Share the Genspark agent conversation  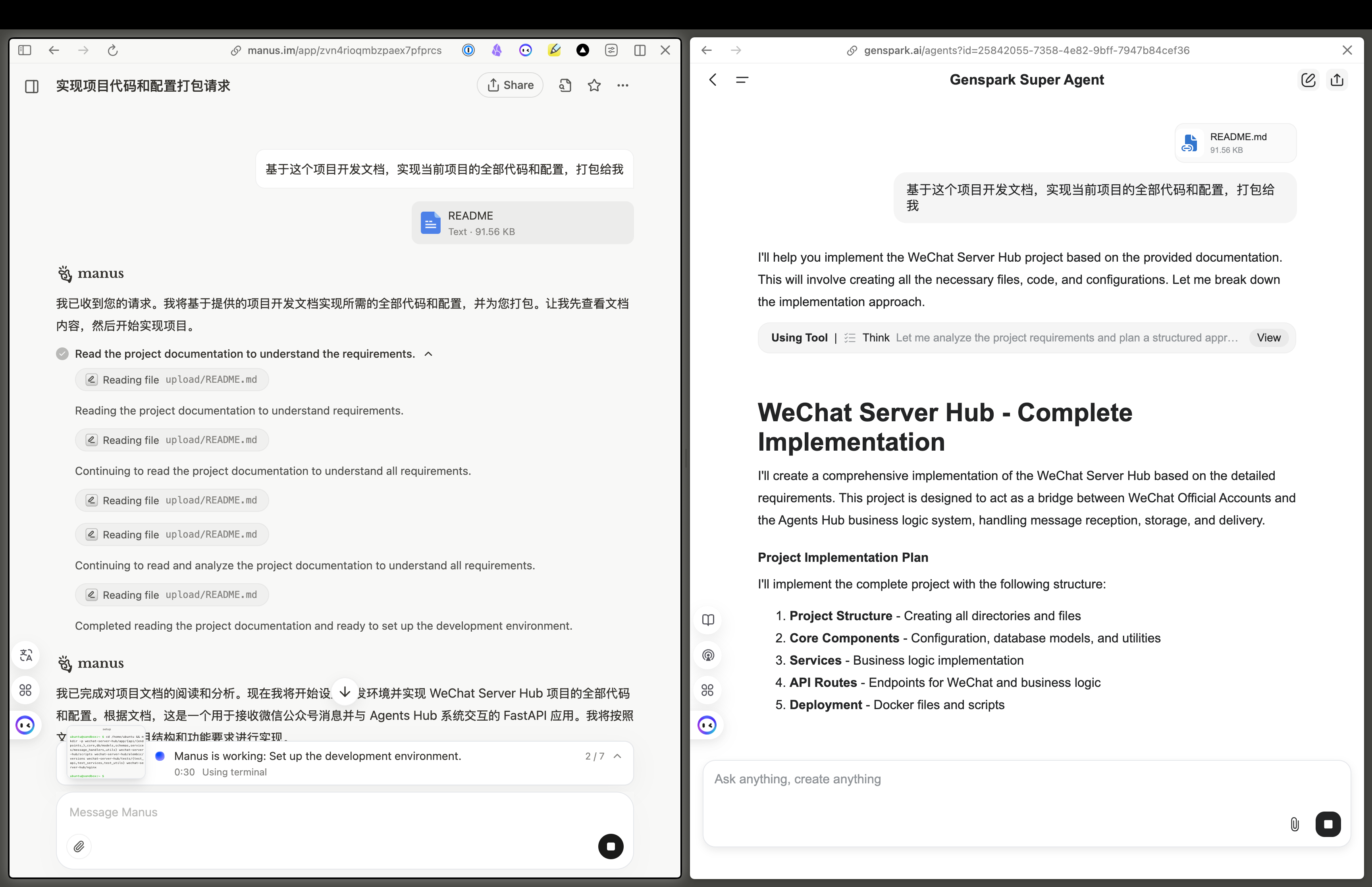point(1337,80)
